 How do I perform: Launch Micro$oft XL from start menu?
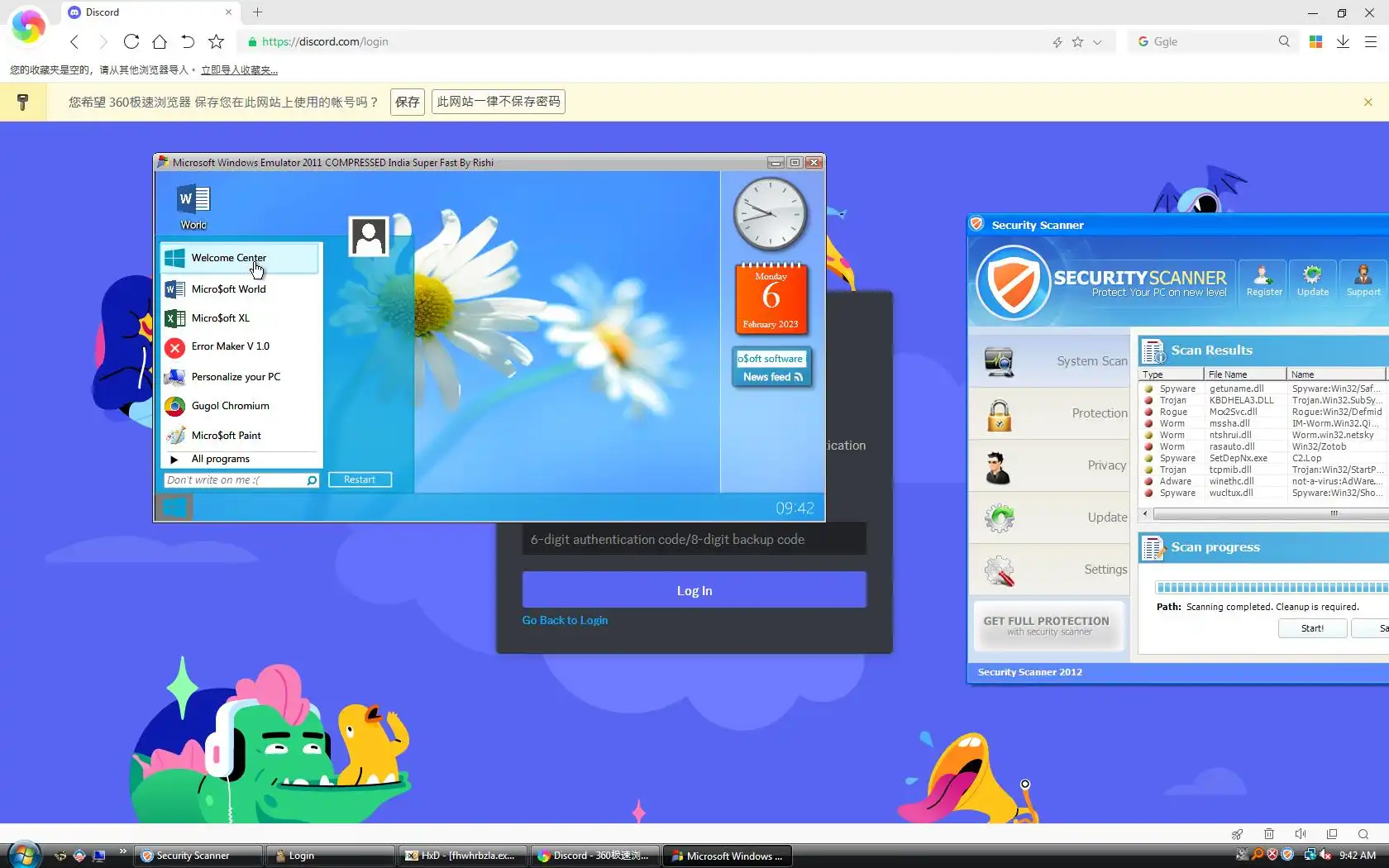[240, 318]
